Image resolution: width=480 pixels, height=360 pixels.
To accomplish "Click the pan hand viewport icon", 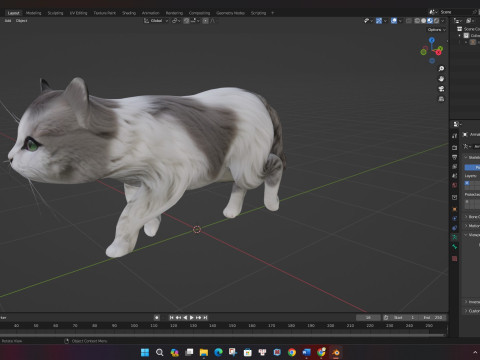I will 441,79.
